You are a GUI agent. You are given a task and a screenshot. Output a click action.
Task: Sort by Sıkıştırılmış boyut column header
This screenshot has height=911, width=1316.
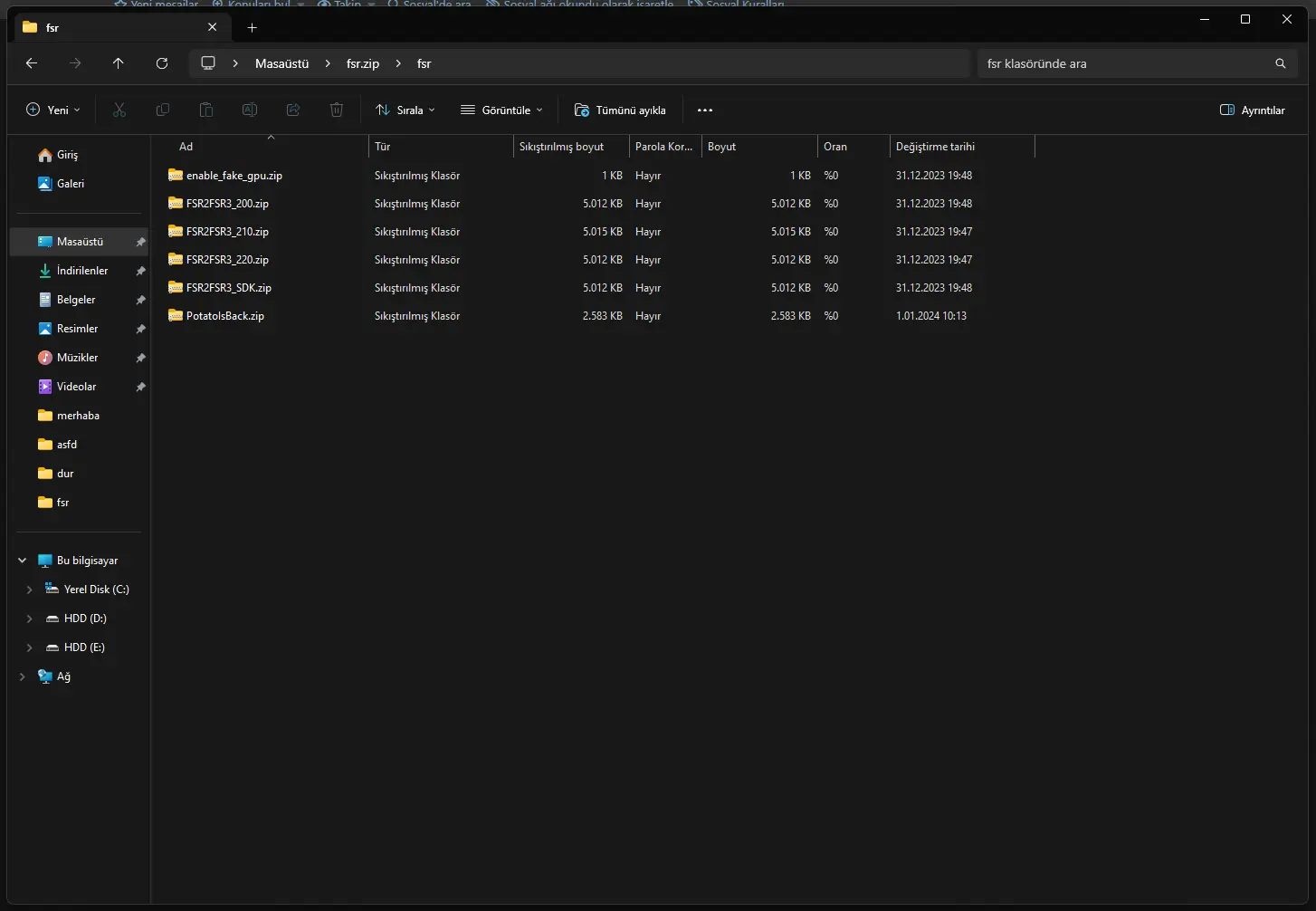pos(571,147)
